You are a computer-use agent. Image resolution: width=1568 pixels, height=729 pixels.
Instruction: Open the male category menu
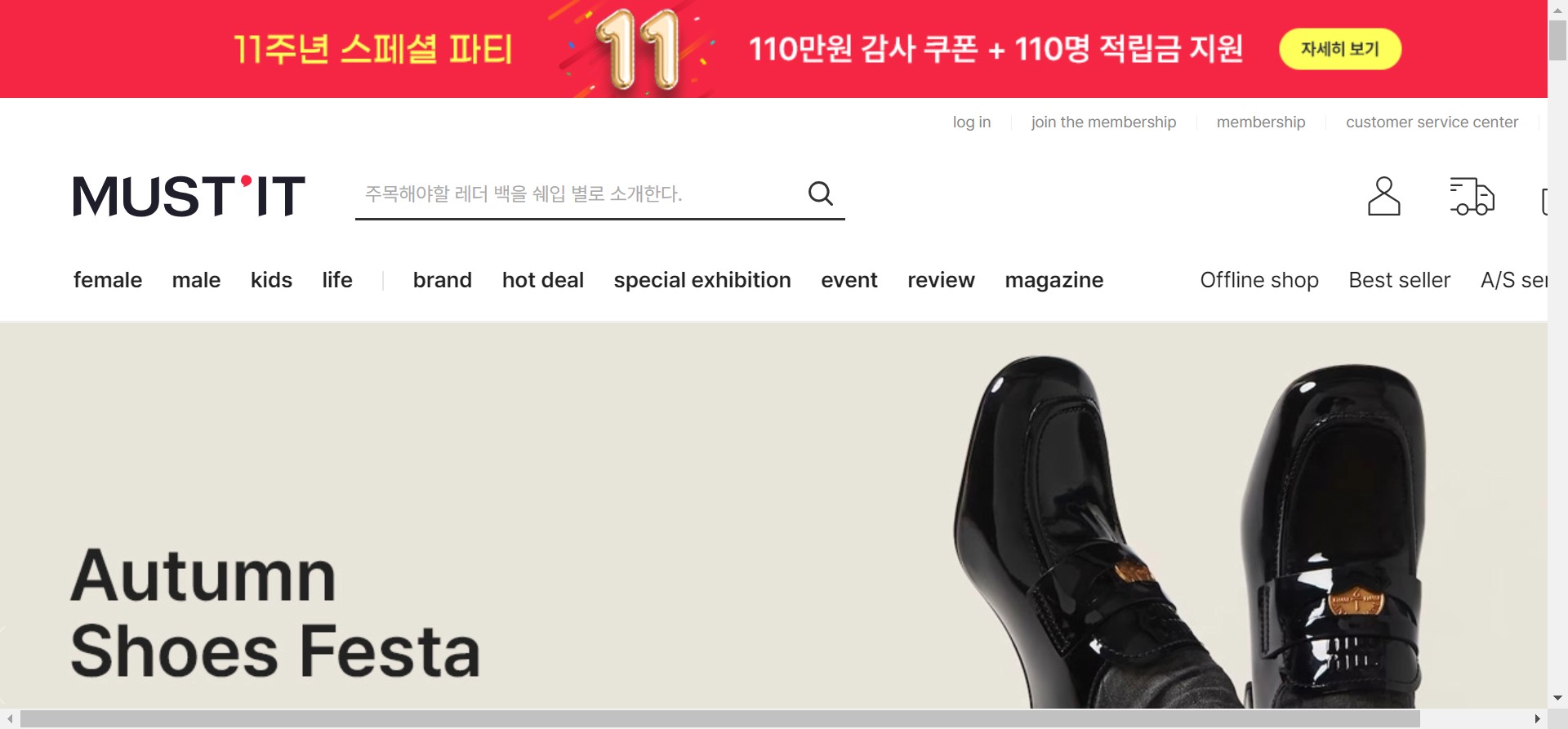[x=196, y=280]
